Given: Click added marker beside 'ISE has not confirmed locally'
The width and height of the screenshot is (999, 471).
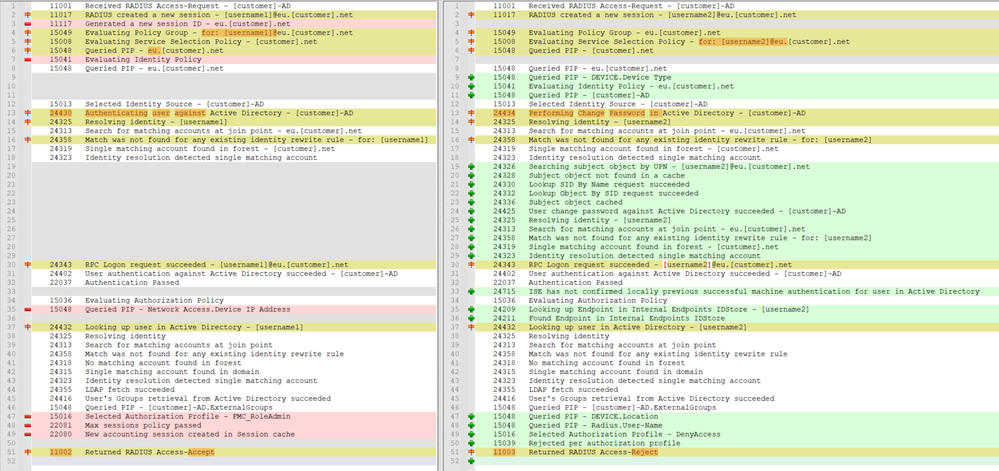Looking at the screenshot, I should pos(471,291).
